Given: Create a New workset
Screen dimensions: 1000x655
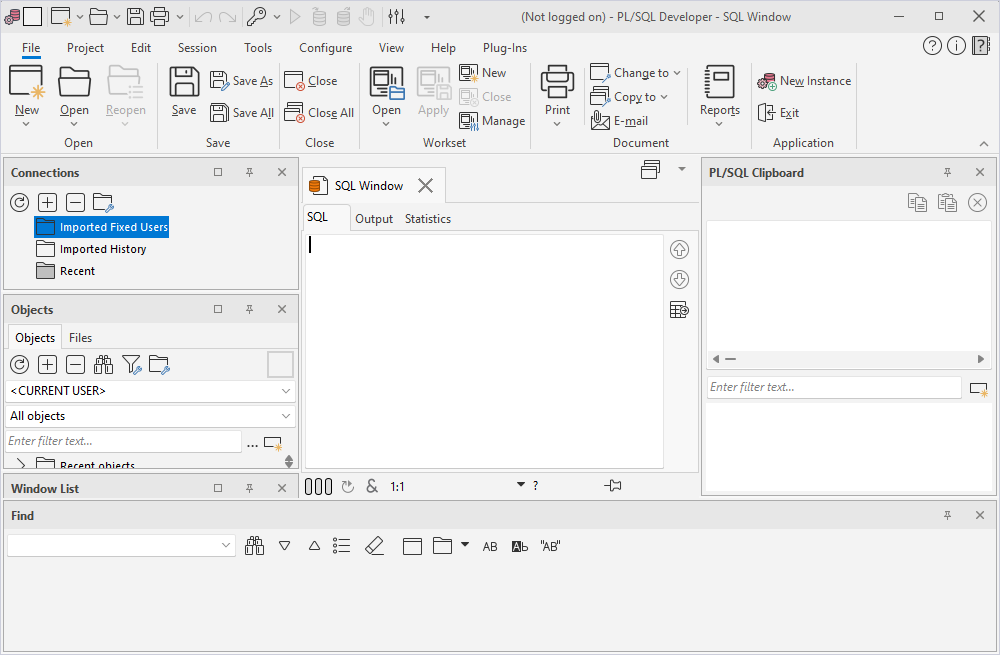Looking at the screenshot, I should pos(483,73).
